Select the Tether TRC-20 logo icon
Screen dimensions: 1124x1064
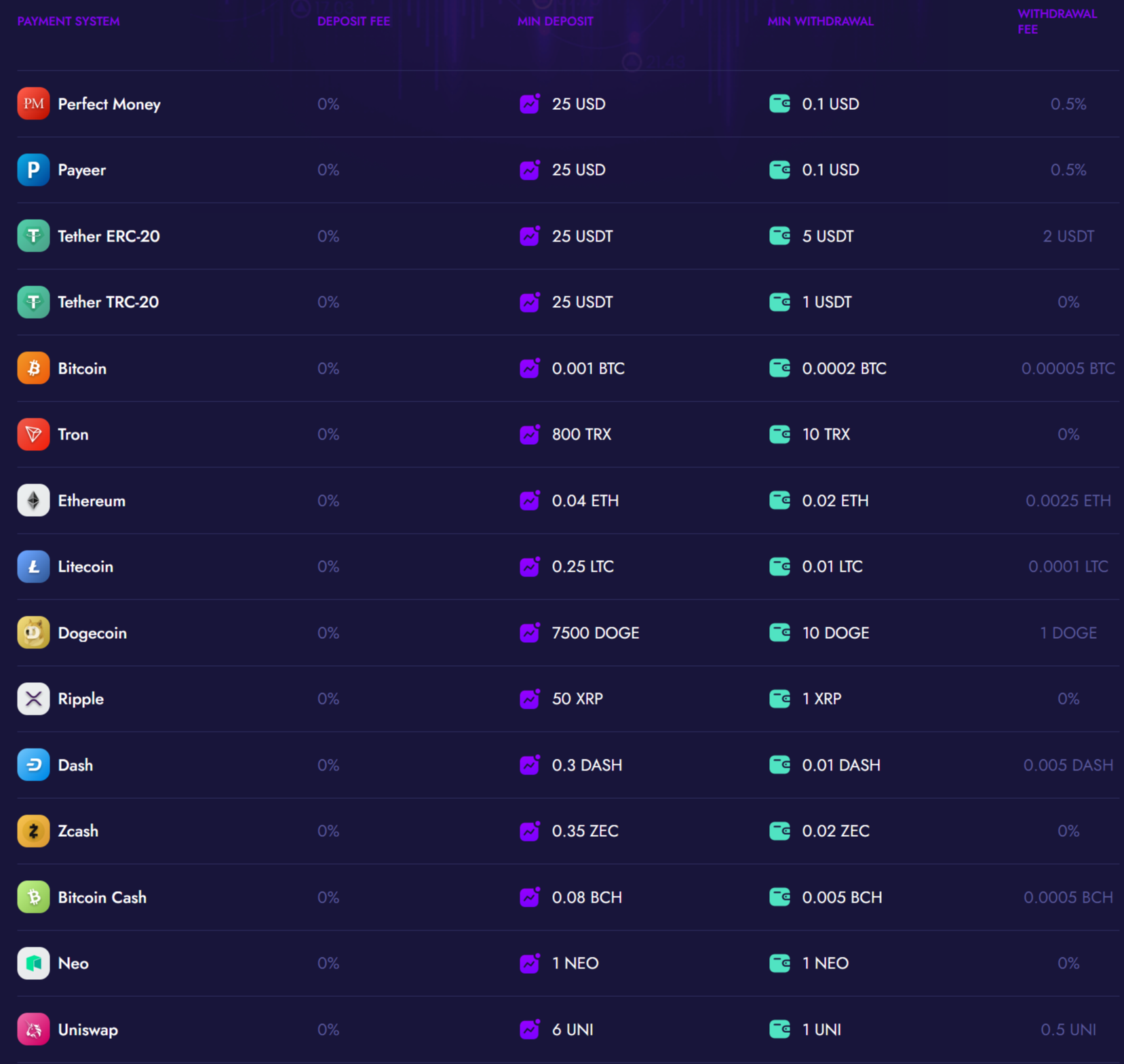click(x=33, y=302)
